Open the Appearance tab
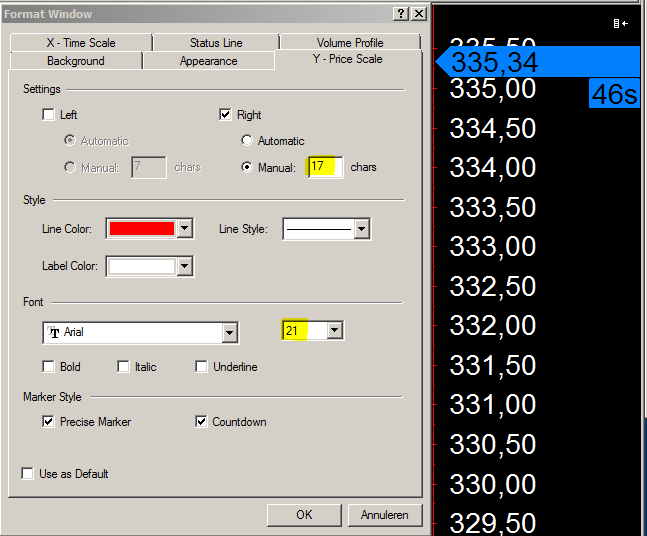647x536 pixels. click(x=209, y=61)
